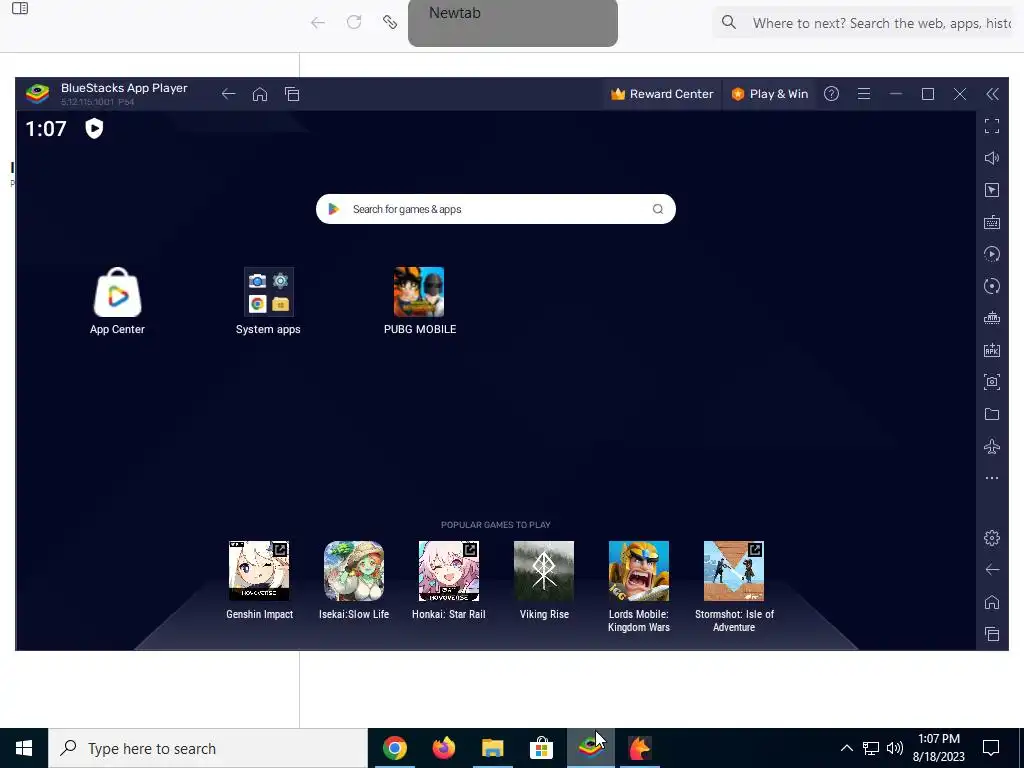Open the volume control in sidebar
This screenshot has width=1024, height=768.
(992, 158)
